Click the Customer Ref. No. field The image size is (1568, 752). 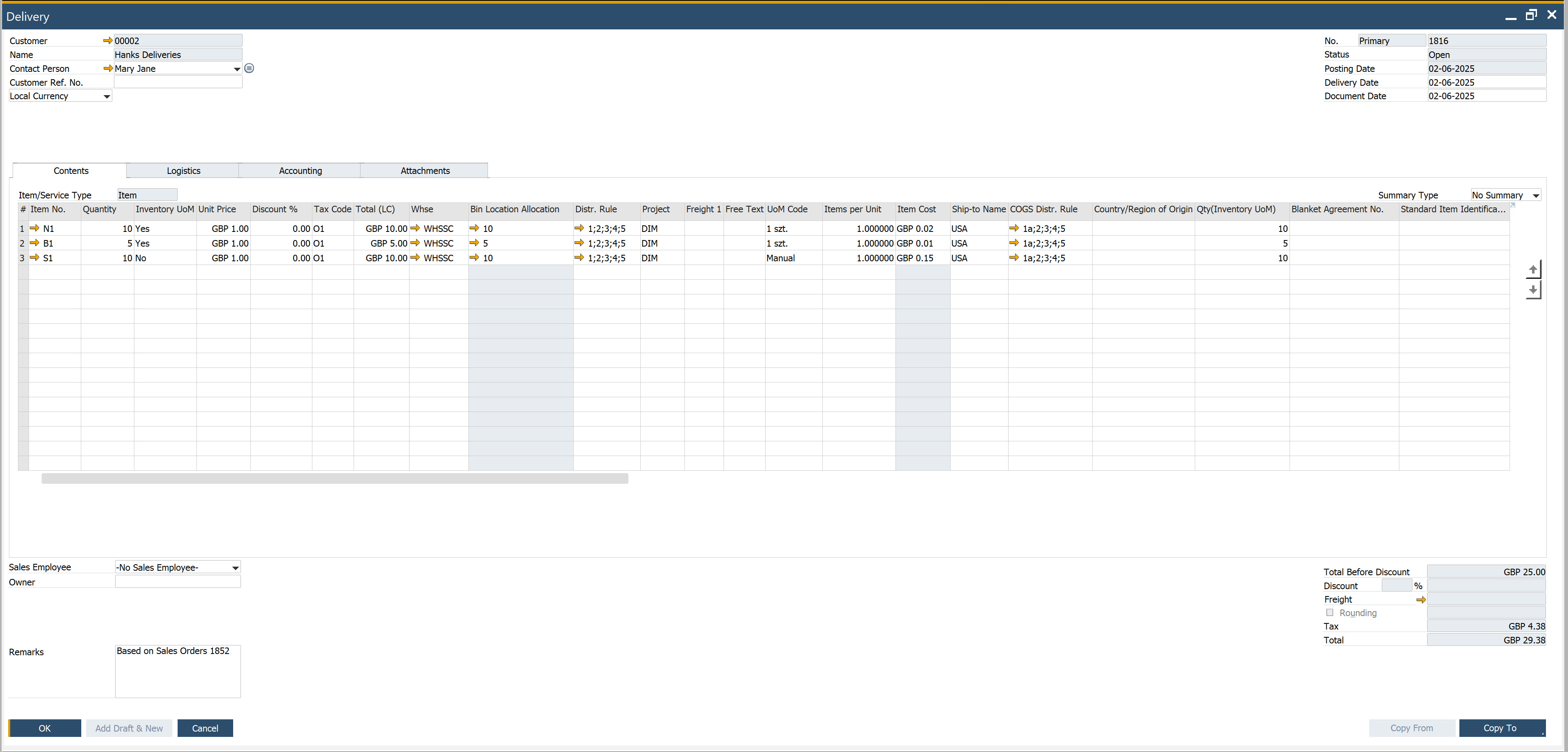tap(178, 82)
